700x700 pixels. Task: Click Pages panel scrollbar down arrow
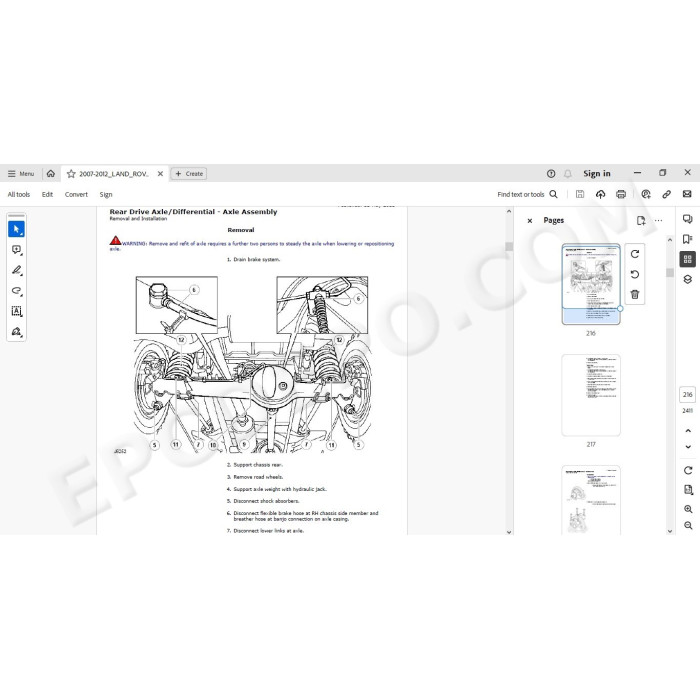670,531
